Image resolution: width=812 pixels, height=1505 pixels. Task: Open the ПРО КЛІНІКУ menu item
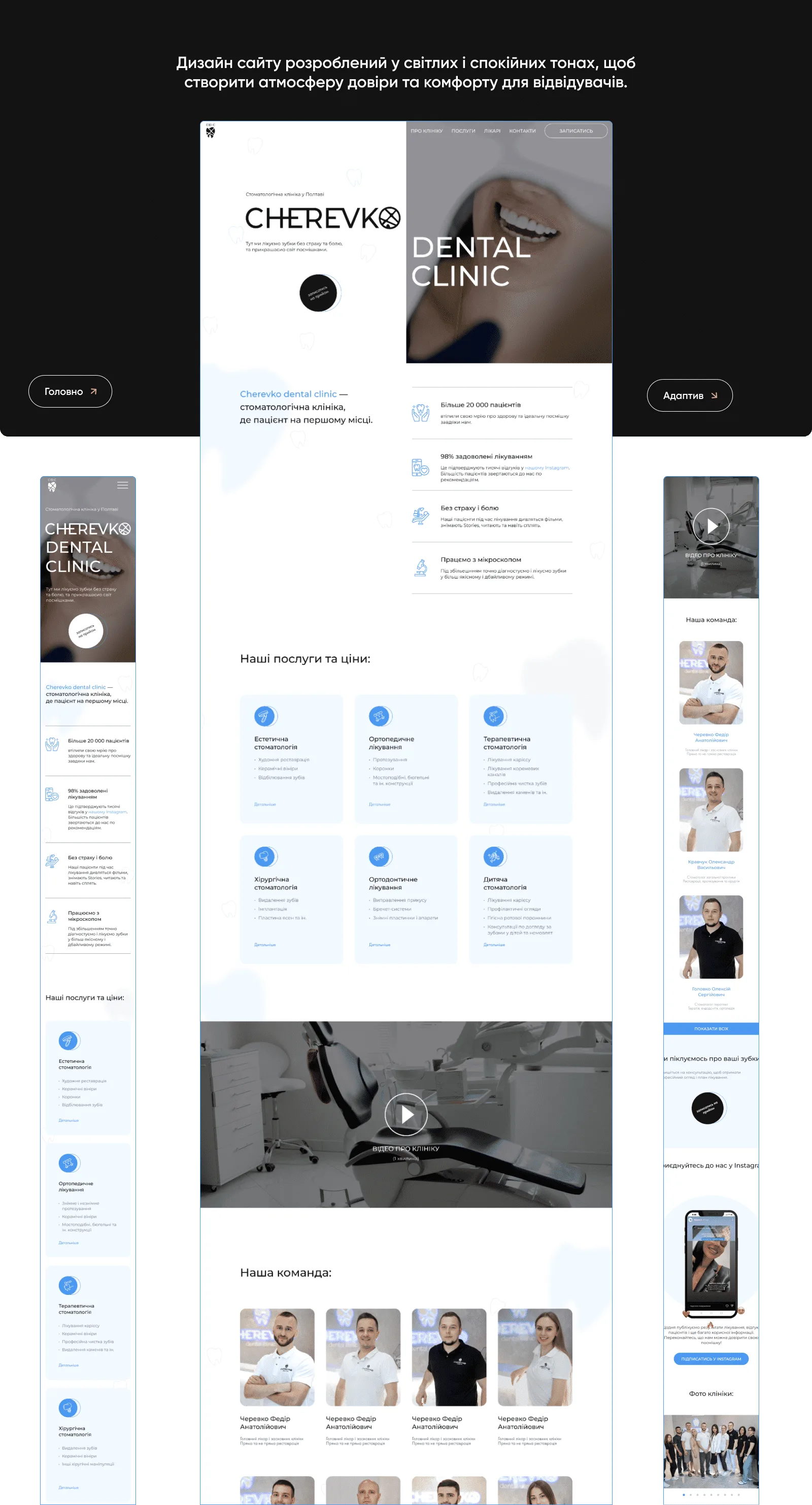pos(426,131)
